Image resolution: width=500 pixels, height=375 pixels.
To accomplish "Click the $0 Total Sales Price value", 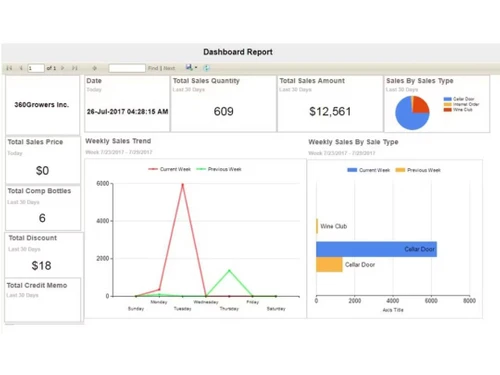I will pyautogui.click(x=42, y=171).
